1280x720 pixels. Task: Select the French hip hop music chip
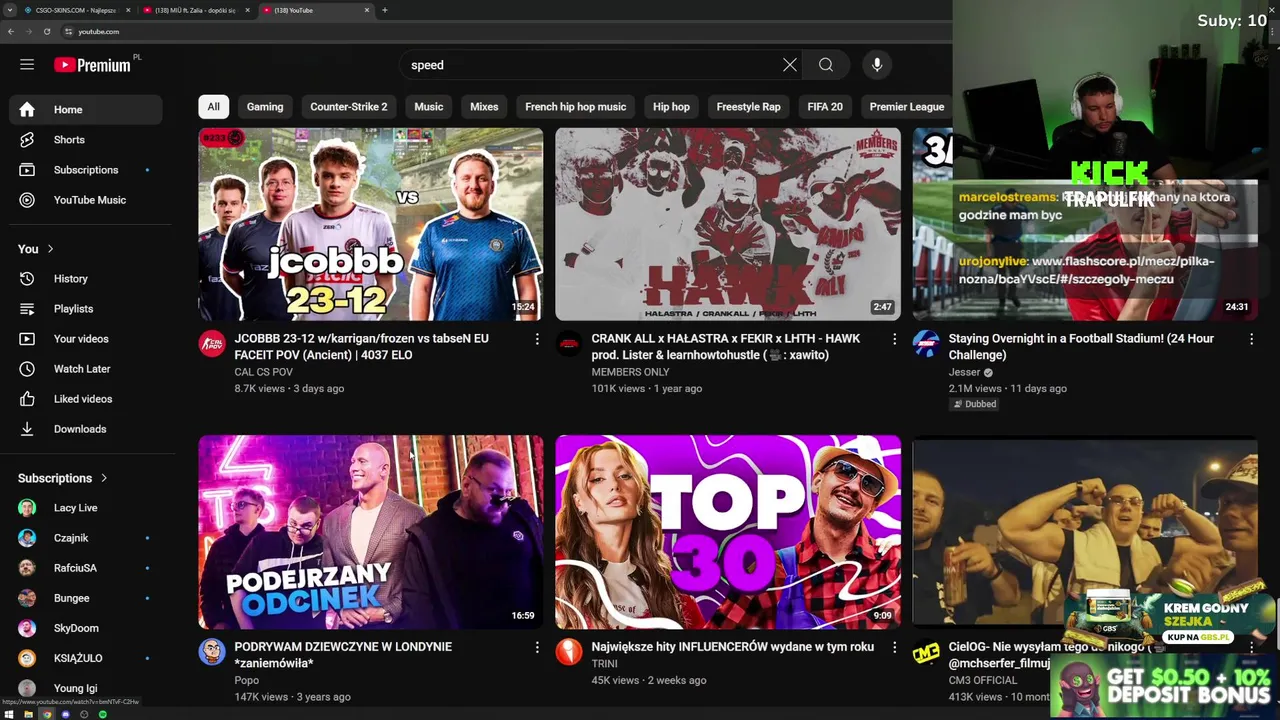pyautogui.click(x=576, y=107)
